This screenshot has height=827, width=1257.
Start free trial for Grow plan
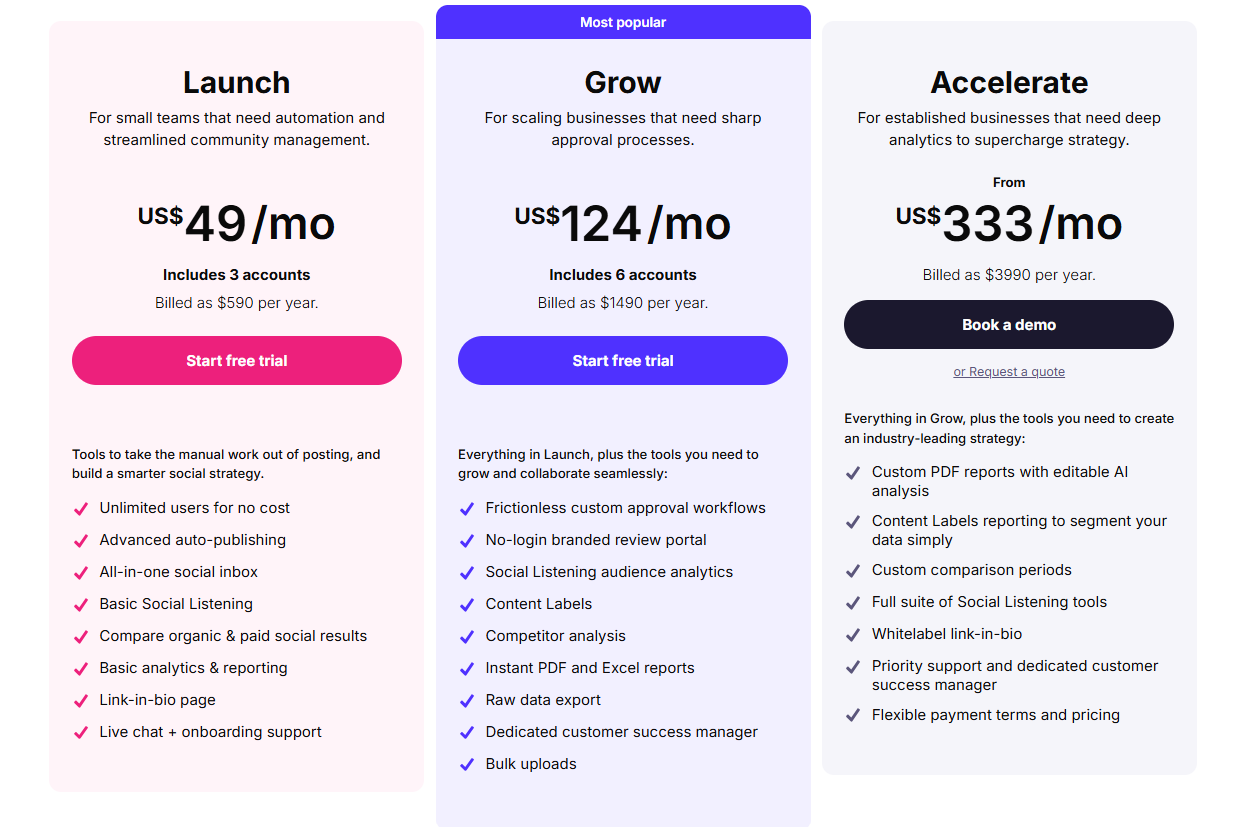click(x=623, y=361)
